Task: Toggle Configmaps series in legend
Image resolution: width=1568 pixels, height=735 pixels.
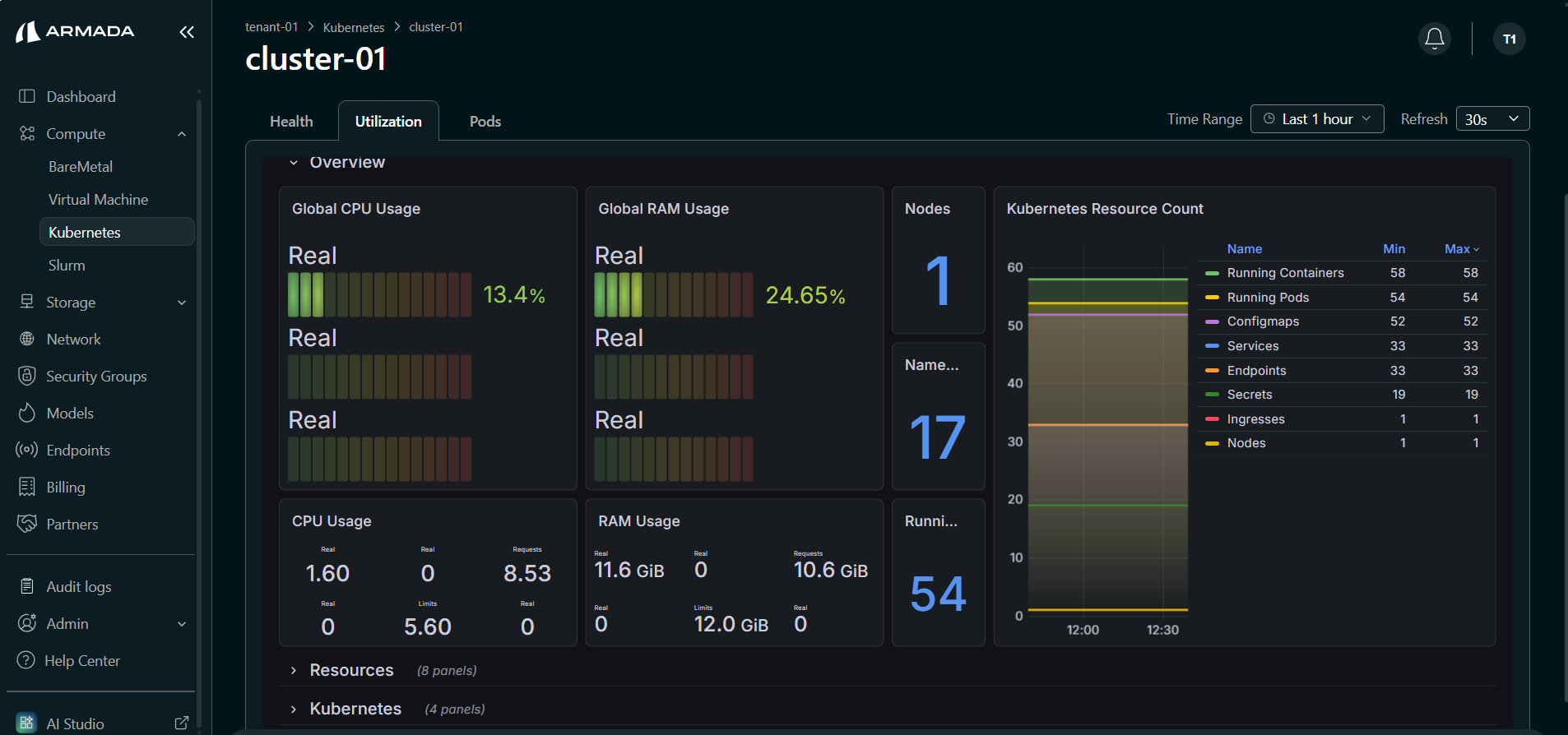Action: pos(1263,321)
